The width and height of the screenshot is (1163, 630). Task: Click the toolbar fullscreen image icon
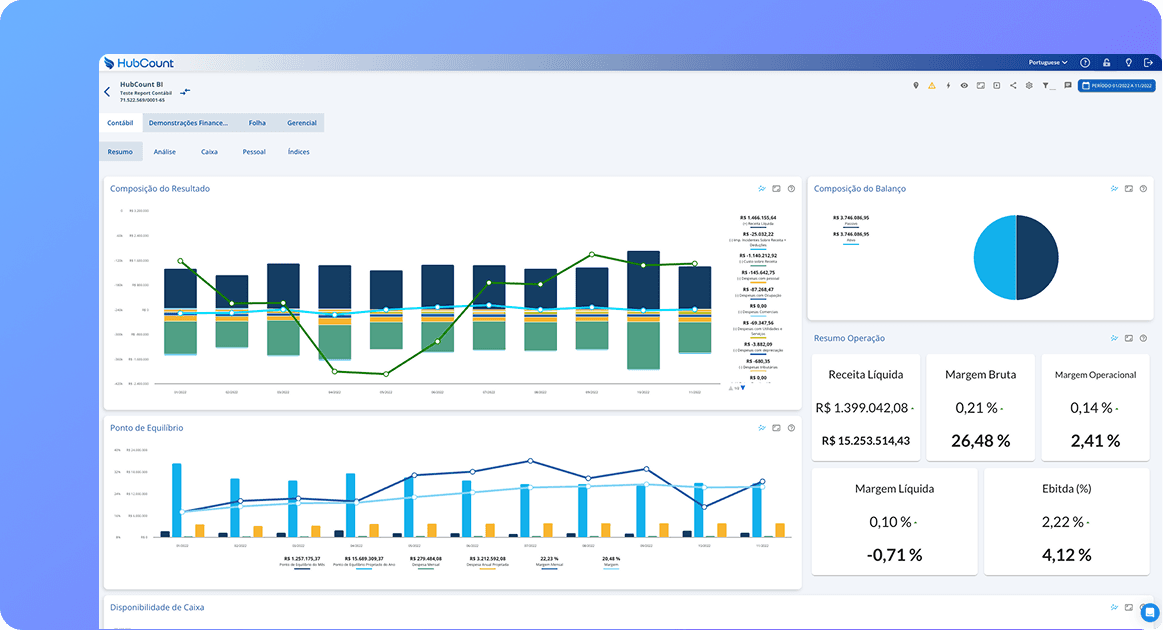coord(981,86)
